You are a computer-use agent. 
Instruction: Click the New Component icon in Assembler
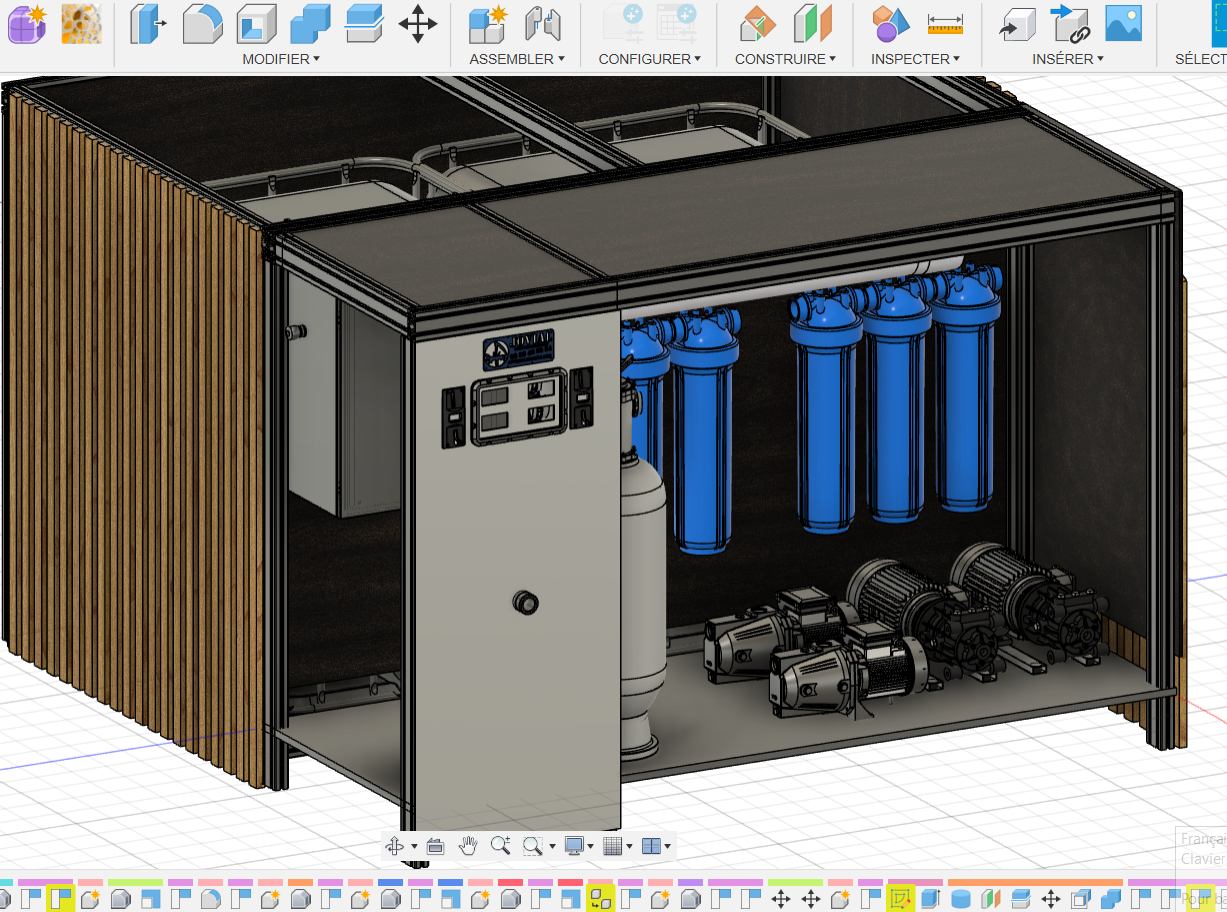tap(488, 23)
